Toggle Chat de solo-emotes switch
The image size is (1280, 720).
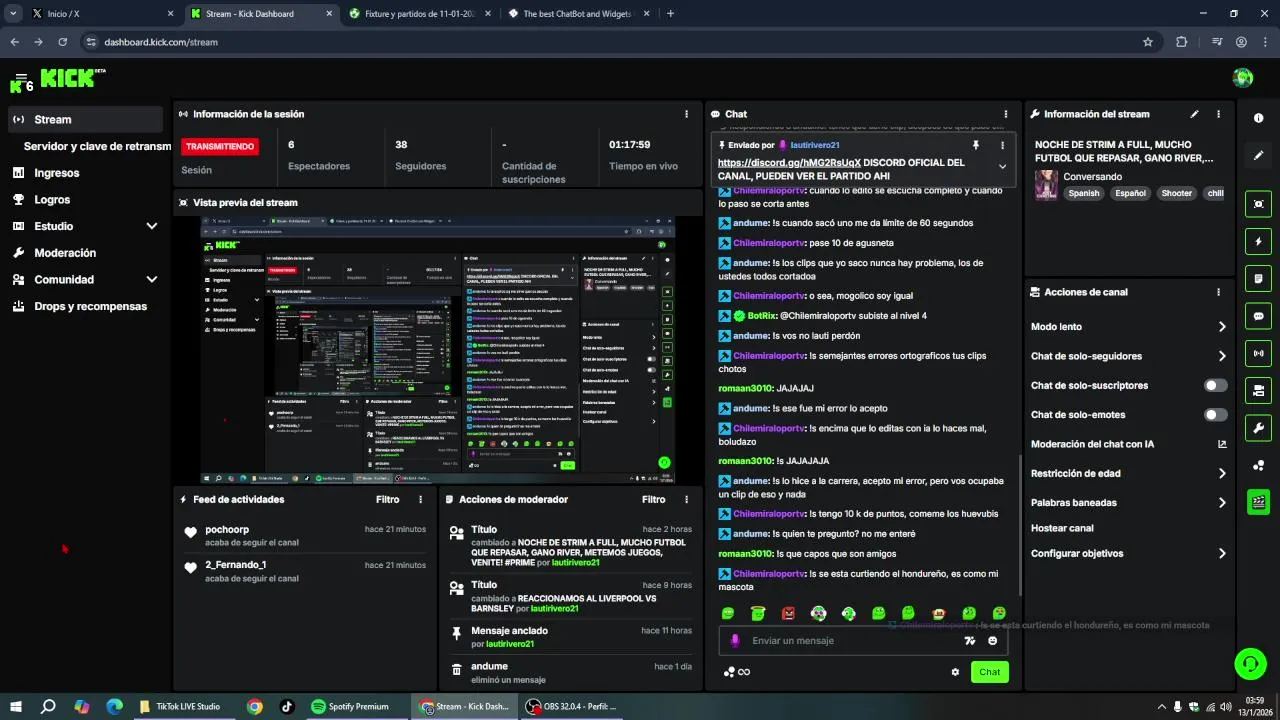point(1216,414)
